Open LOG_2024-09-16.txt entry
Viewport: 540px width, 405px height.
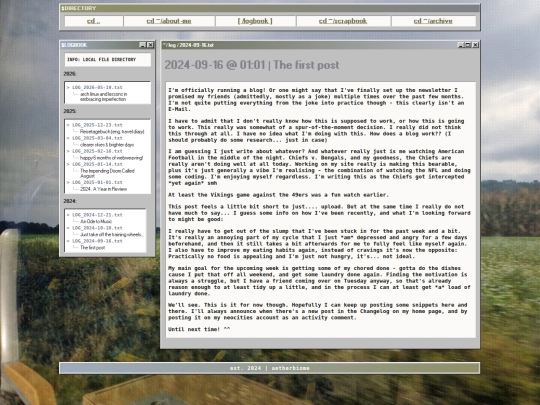pyautogui.click(x=97, y=241)
